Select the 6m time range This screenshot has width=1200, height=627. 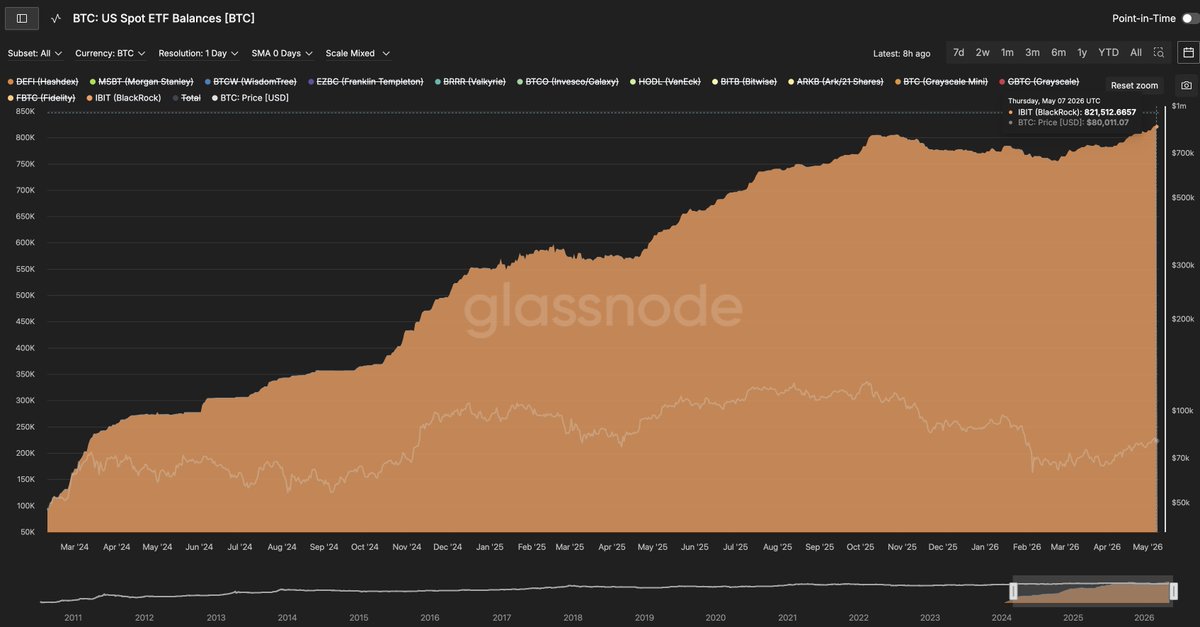(x=1058, y=52)
